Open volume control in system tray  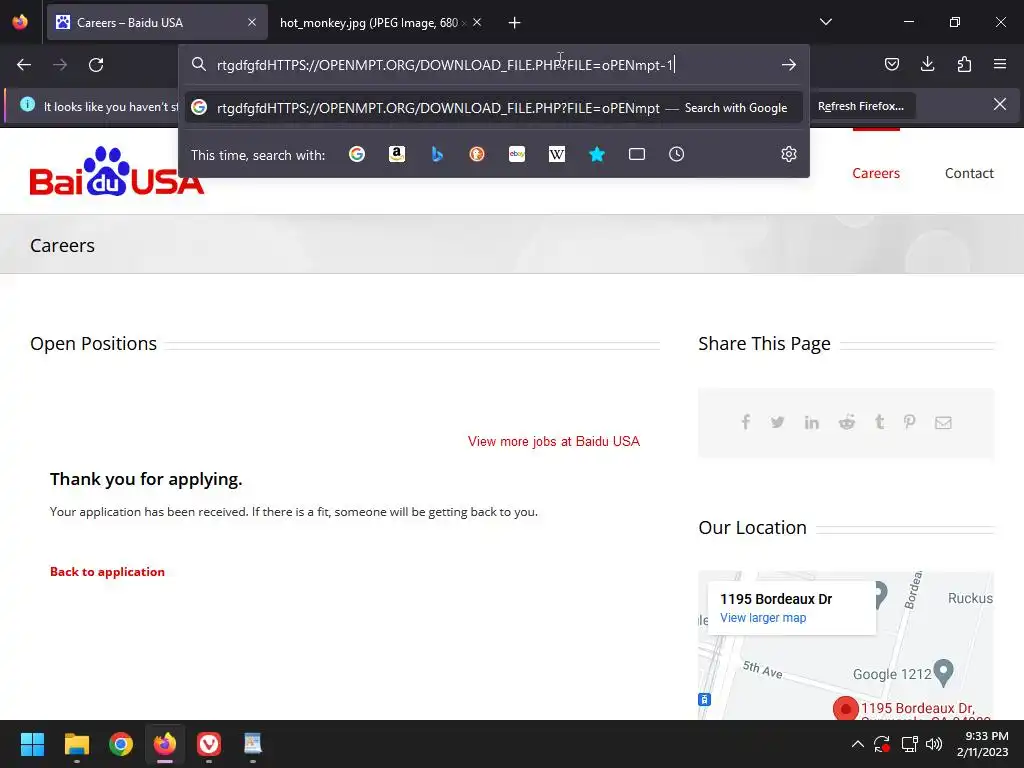[x=934, y=744]
